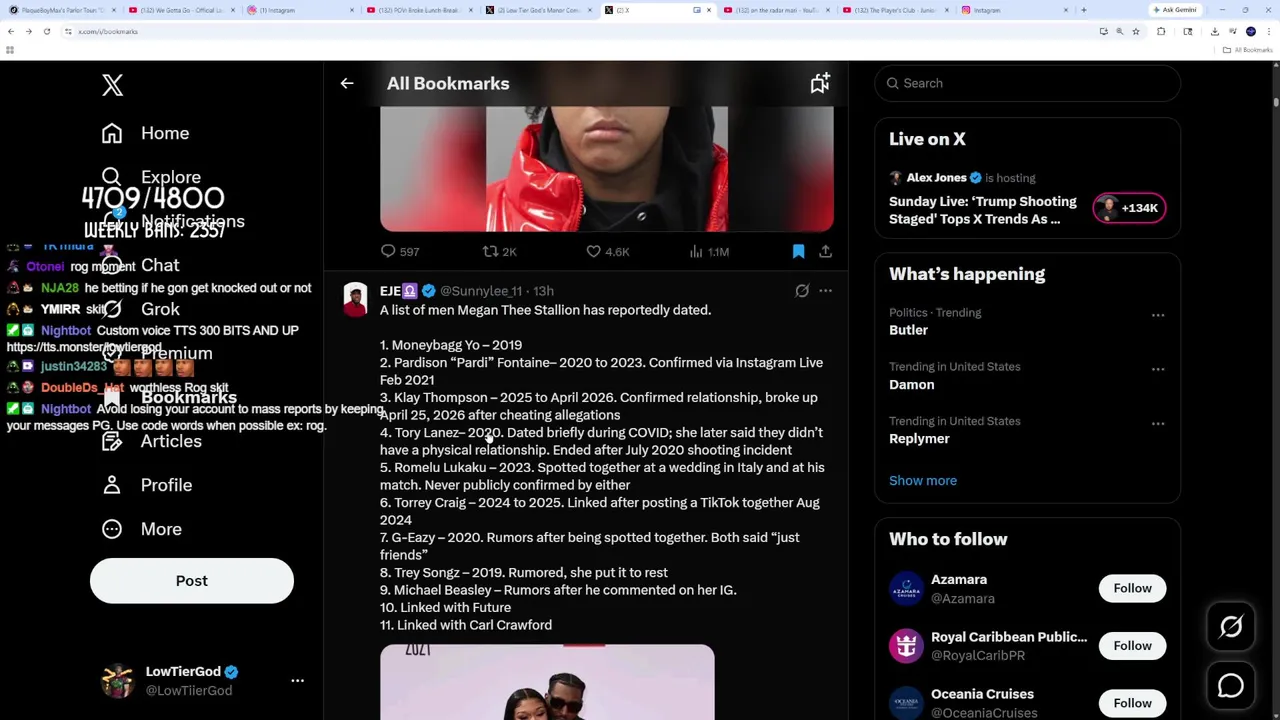Viewport: 1280px width, 720px height.
Task: Open the red jacket photo in top post
Action: [606, 168]
